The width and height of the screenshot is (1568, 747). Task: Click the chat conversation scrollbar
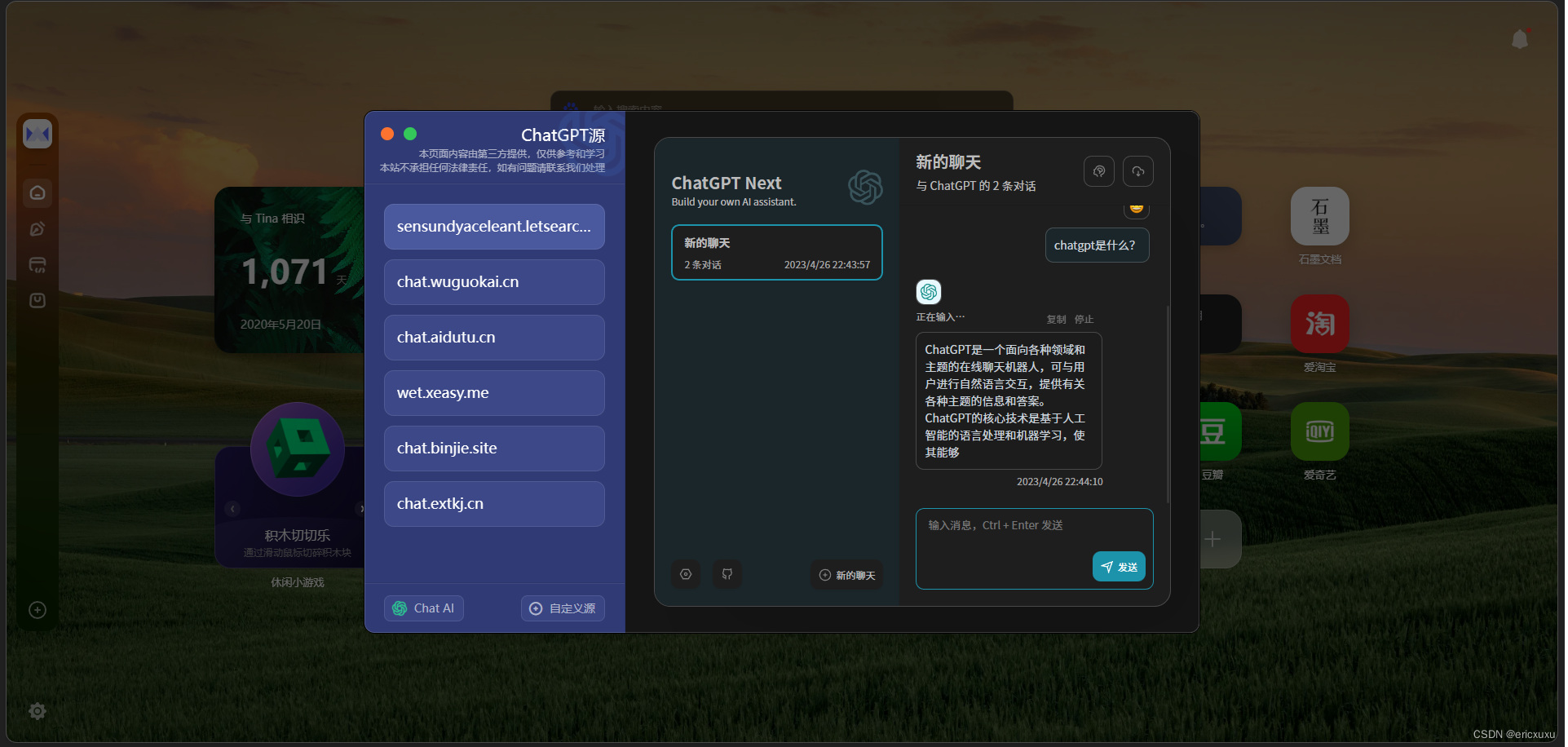(x=1168, y=404)
